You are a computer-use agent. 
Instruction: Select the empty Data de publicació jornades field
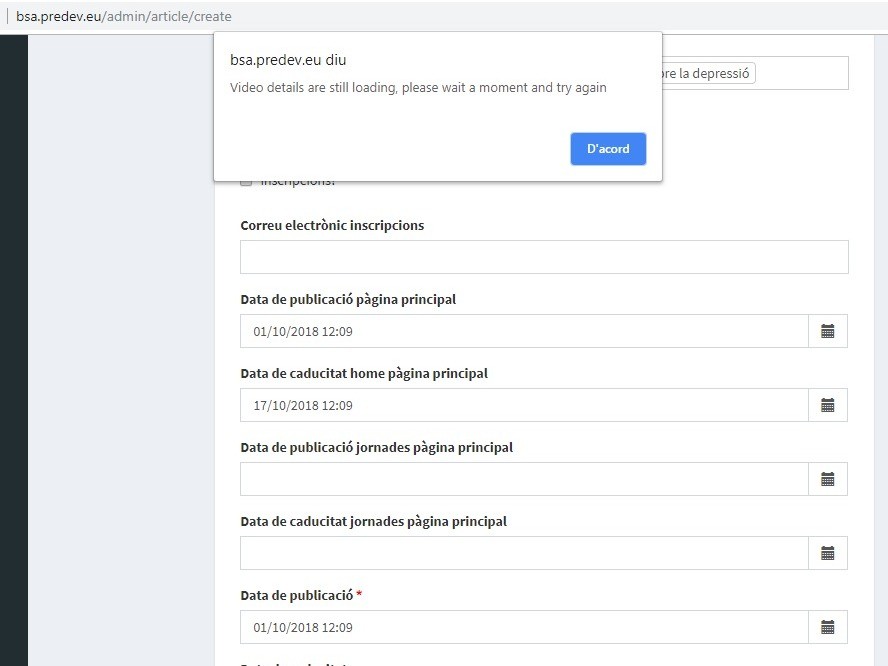click(524, 479)
